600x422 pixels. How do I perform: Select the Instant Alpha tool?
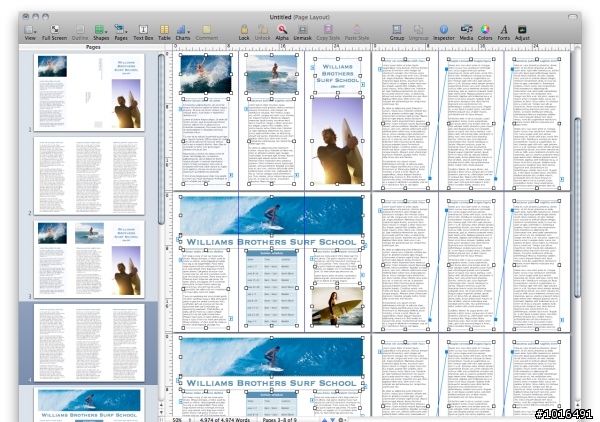282,33
